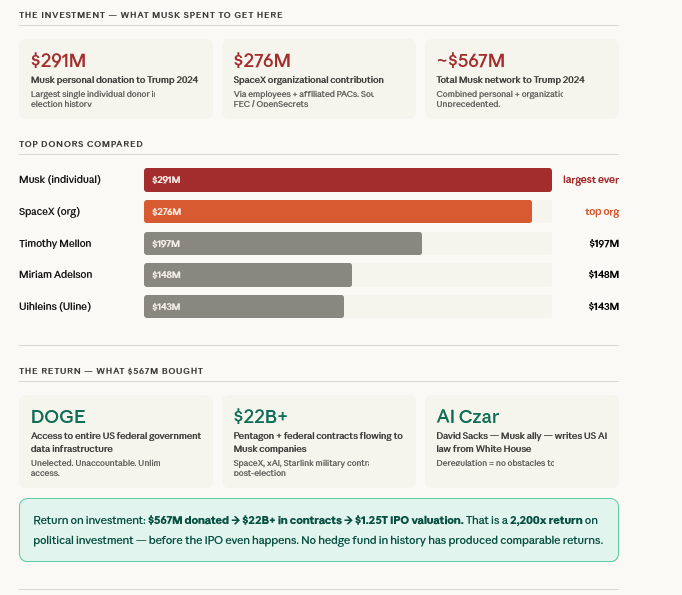Click the DOGE return card
Viewport: 682px width, 595px height.
pos(116,441)
